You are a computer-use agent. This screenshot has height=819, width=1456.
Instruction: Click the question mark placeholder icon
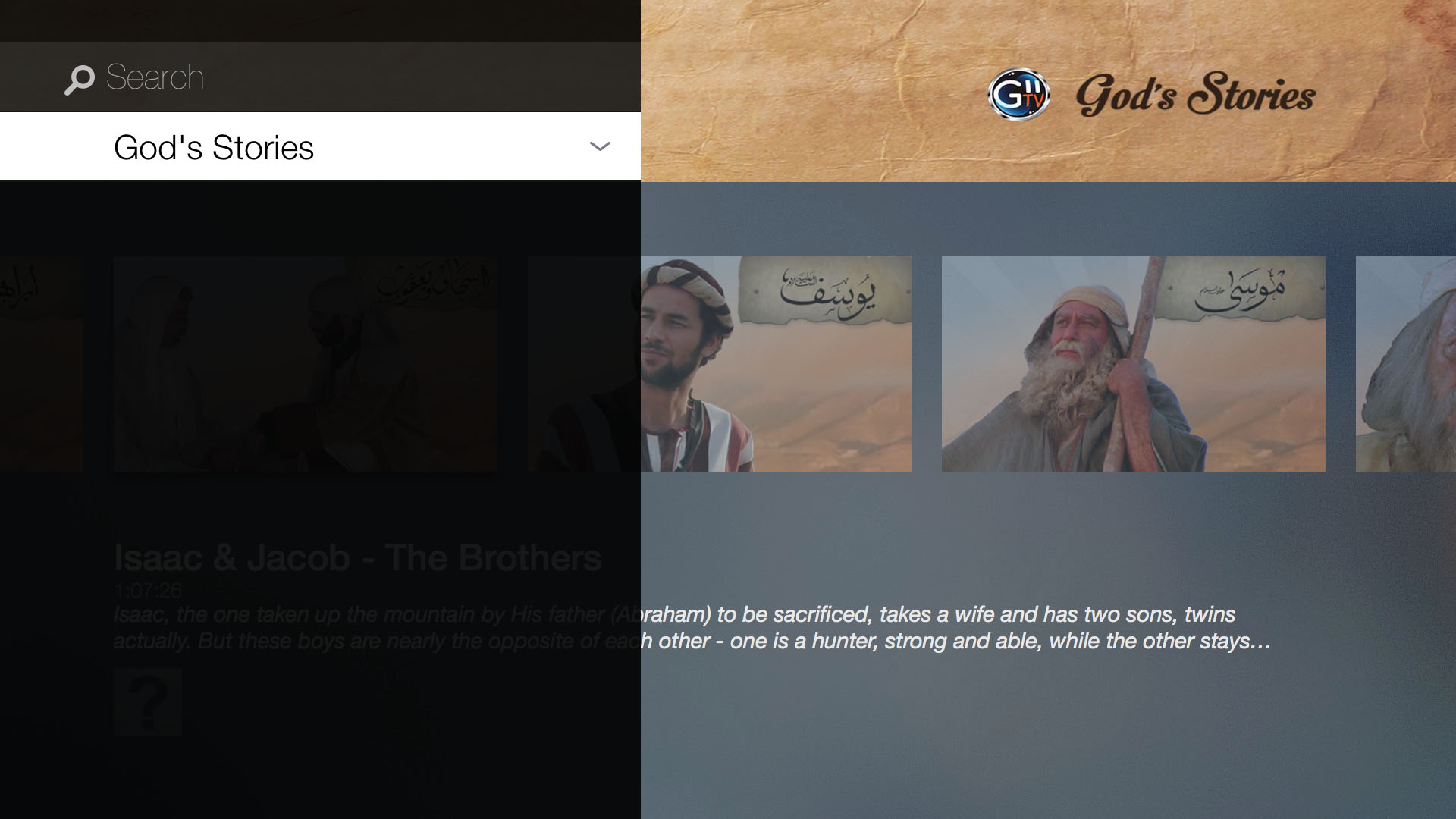pos(148,702)
